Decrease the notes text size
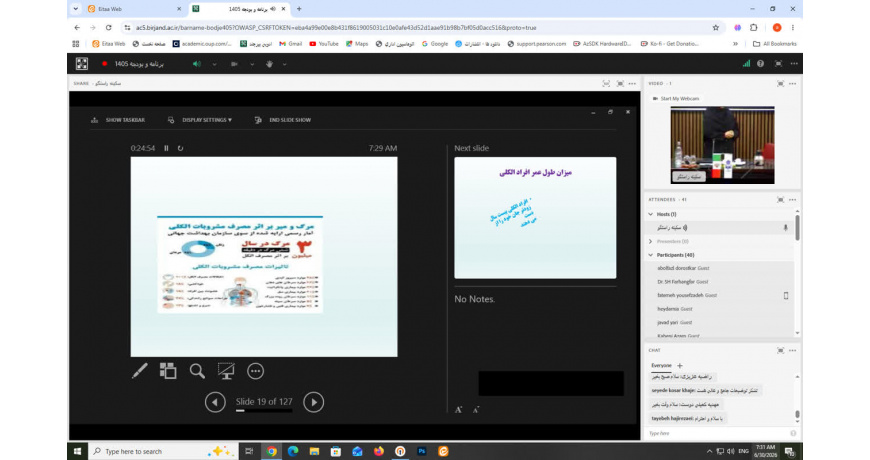Image resolution: width=870 pixels, height=460 pixels. 476,410
